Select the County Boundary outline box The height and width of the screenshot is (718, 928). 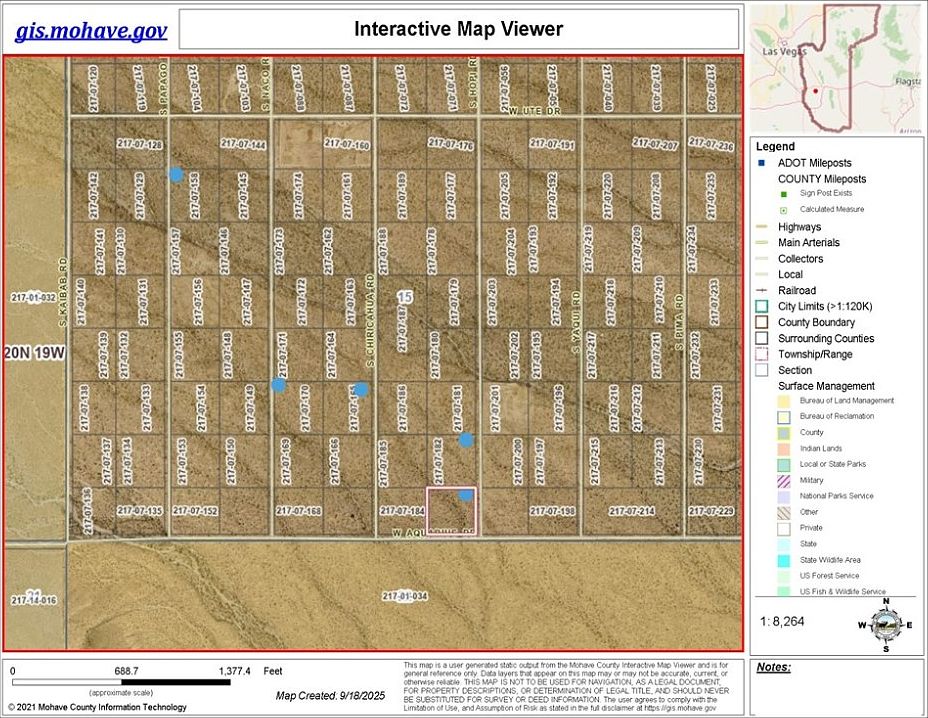tap(761, 323)
